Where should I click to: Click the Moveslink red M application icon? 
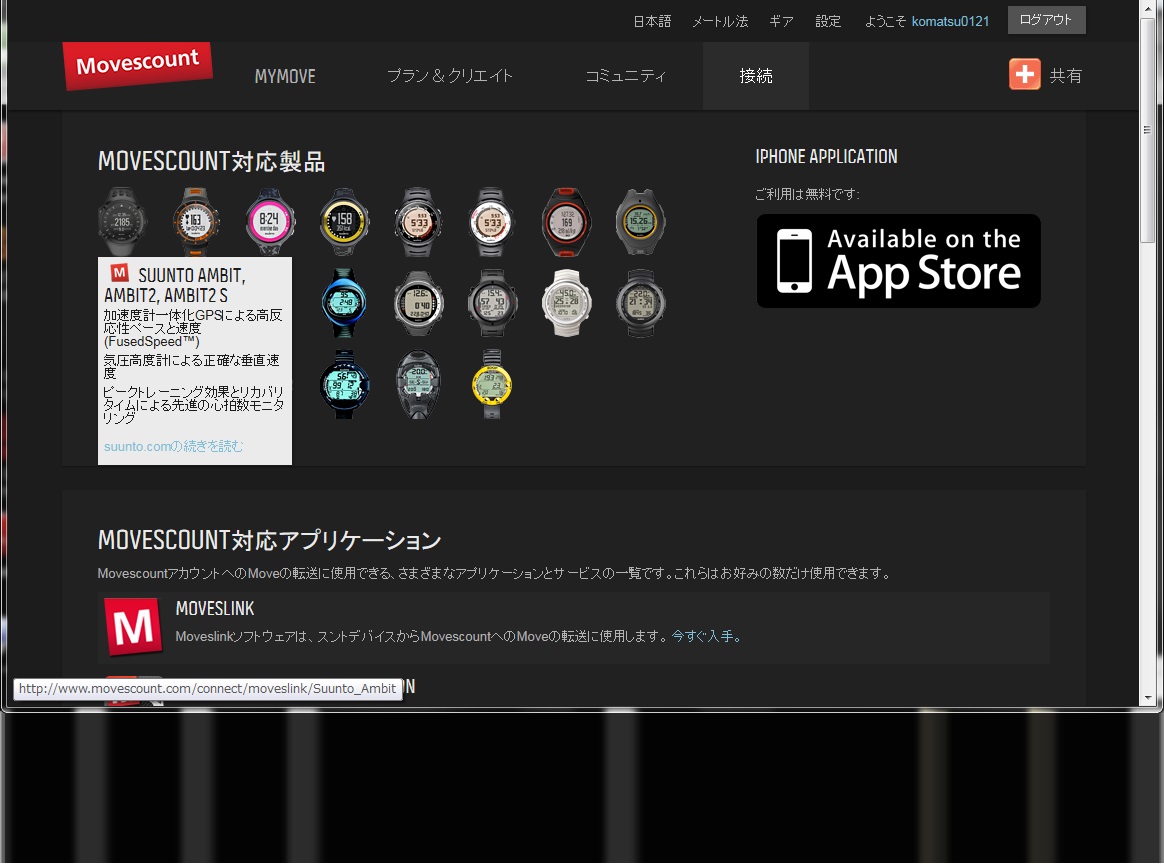point(133,627)
